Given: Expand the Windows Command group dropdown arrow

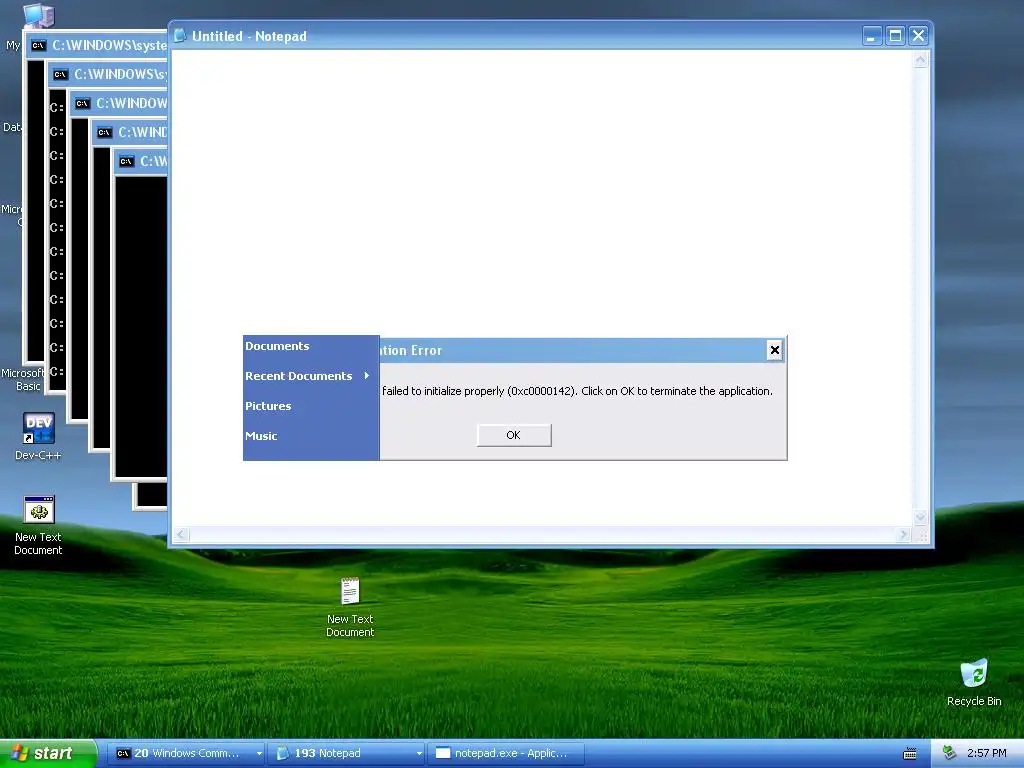Looking at the screenshot, I should click(x=259, y=754).
